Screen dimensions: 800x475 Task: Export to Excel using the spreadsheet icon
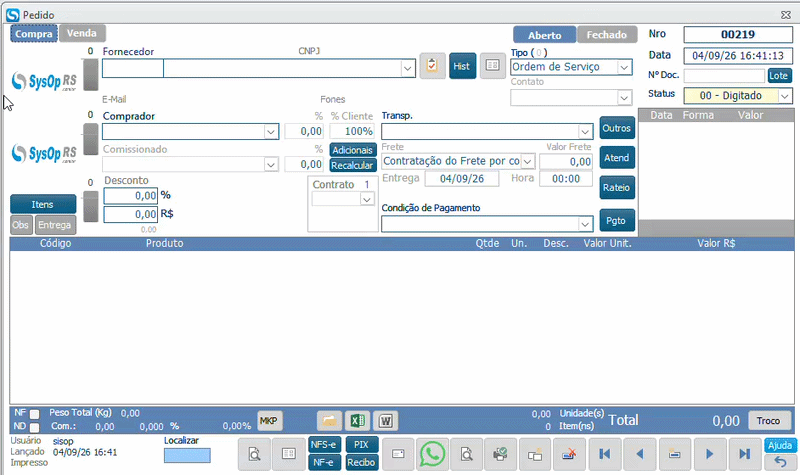point(357,421)
